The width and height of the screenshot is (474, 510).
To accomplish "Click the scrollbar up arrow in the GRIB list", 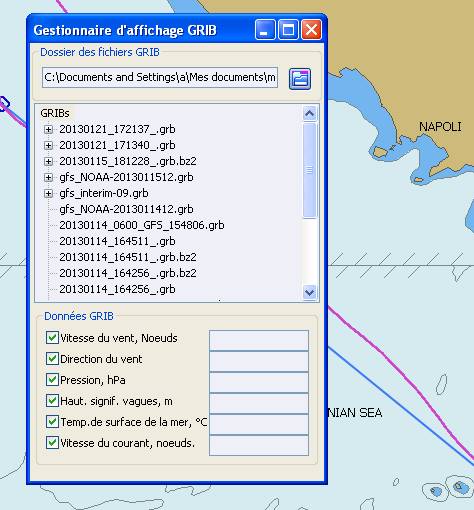I will pos(310,114).
